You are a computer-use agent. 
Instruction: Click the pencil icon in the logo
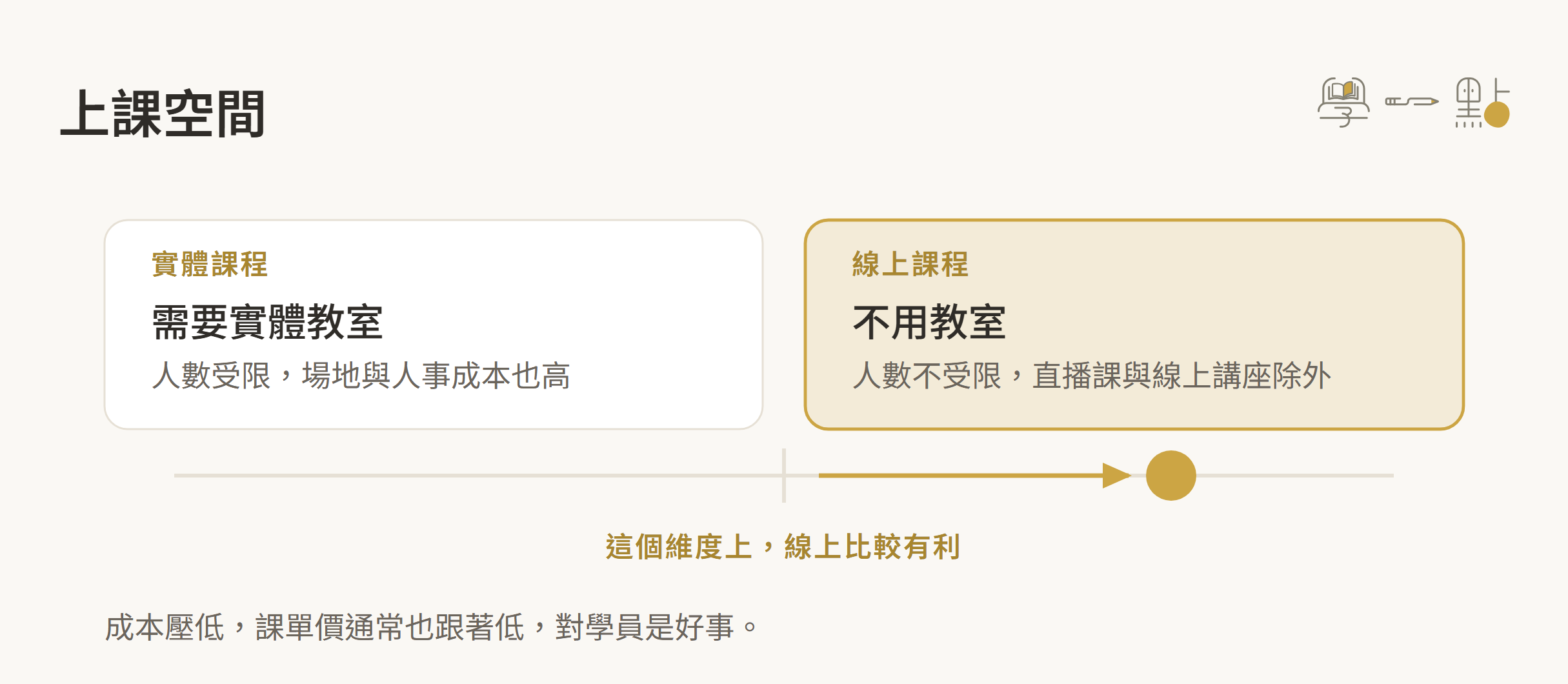tap(1412, 101)
